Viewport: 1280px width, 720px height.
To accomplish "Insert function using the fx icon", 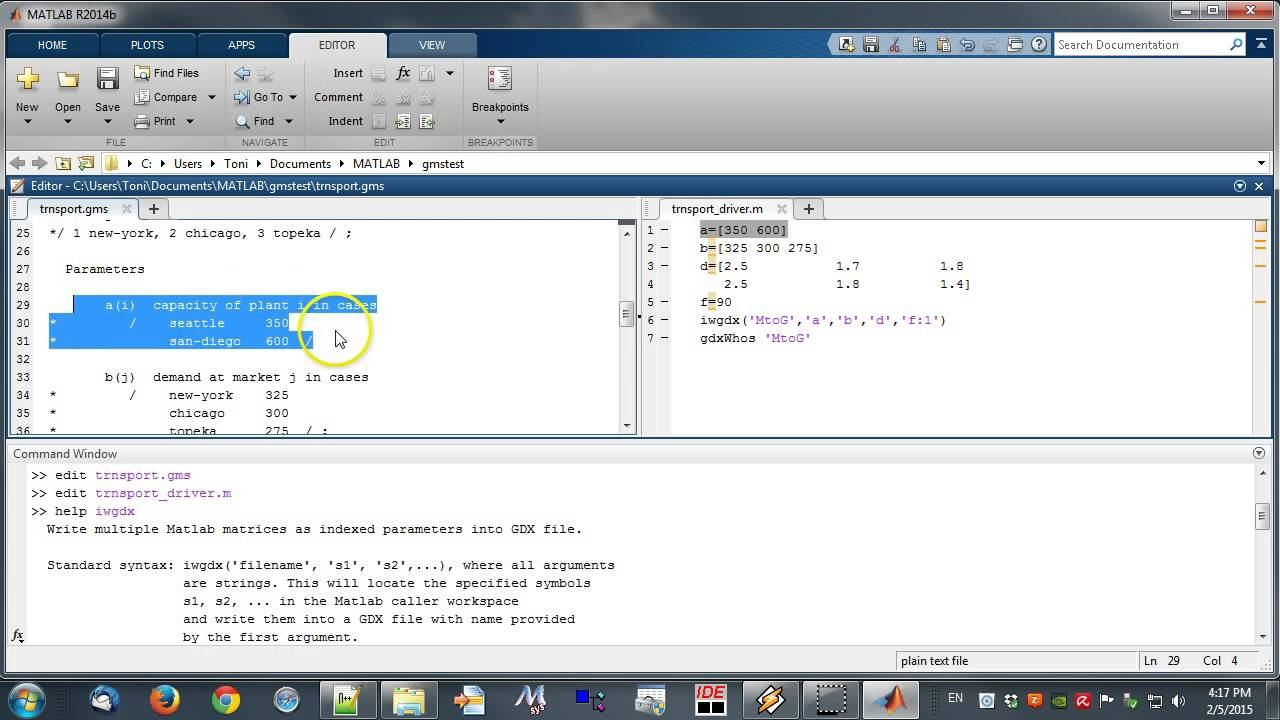I will [x=403, y=73].
